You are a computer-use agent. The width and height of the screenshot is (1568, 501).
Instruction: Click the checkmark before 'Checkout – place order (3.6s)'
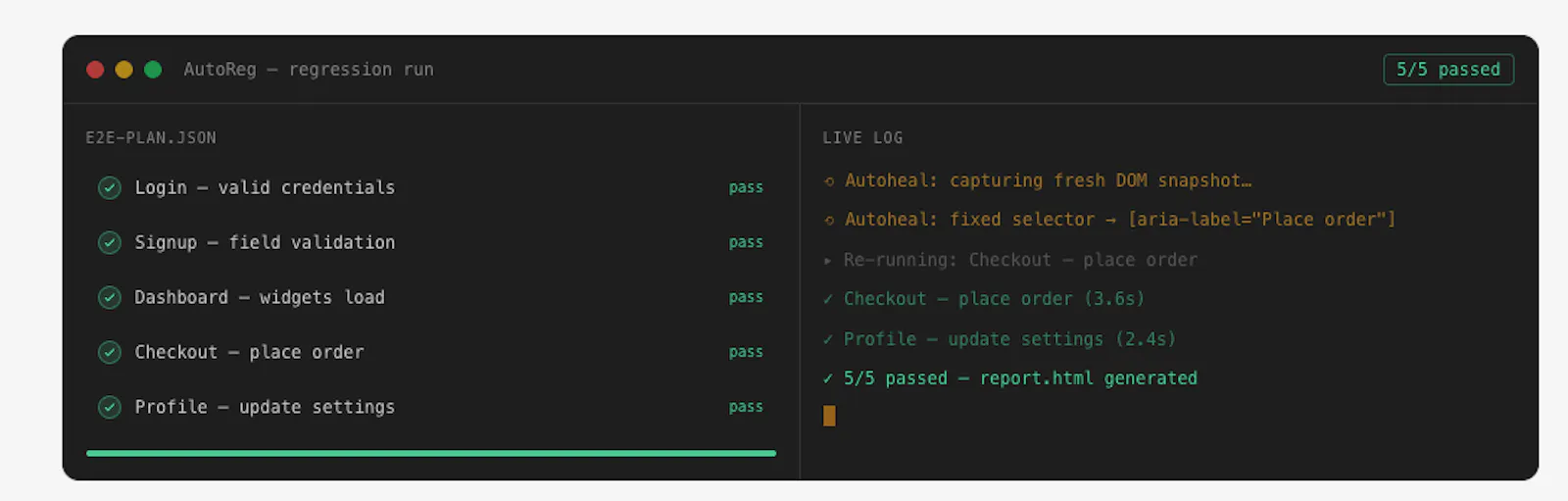click(828, 299)
